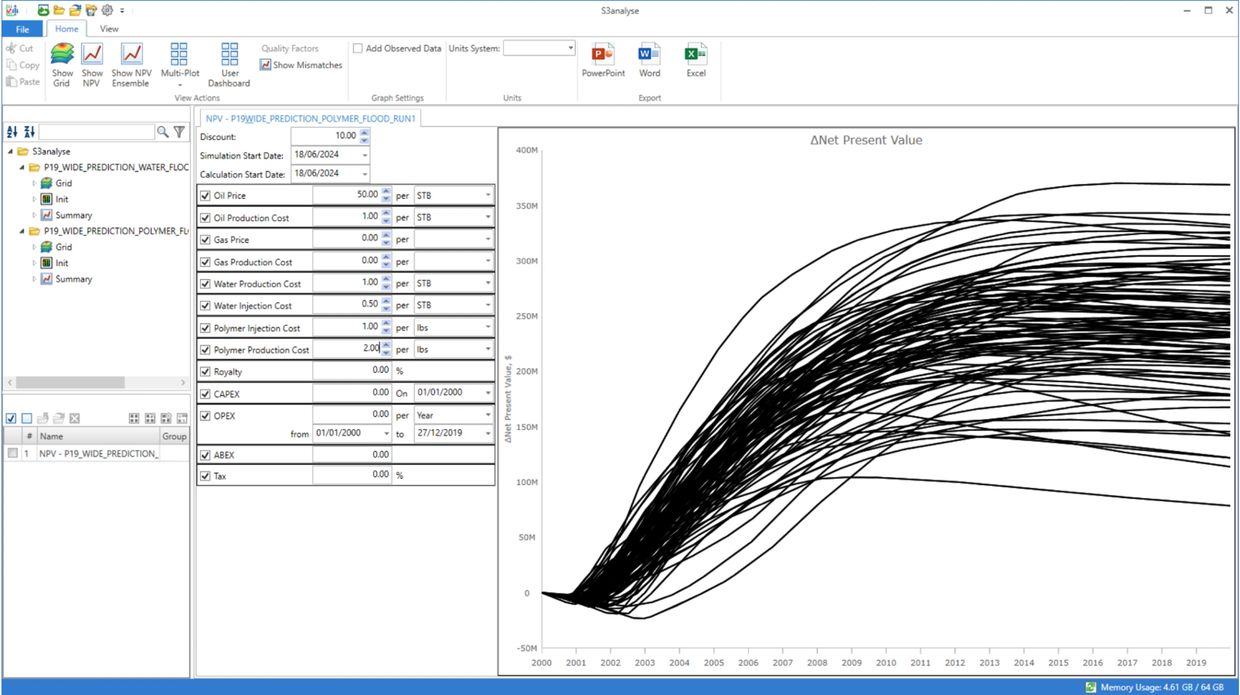Uncheck the Oil Price checkbox
Screen dimensions: 1240x695
[x=206, y=196]
